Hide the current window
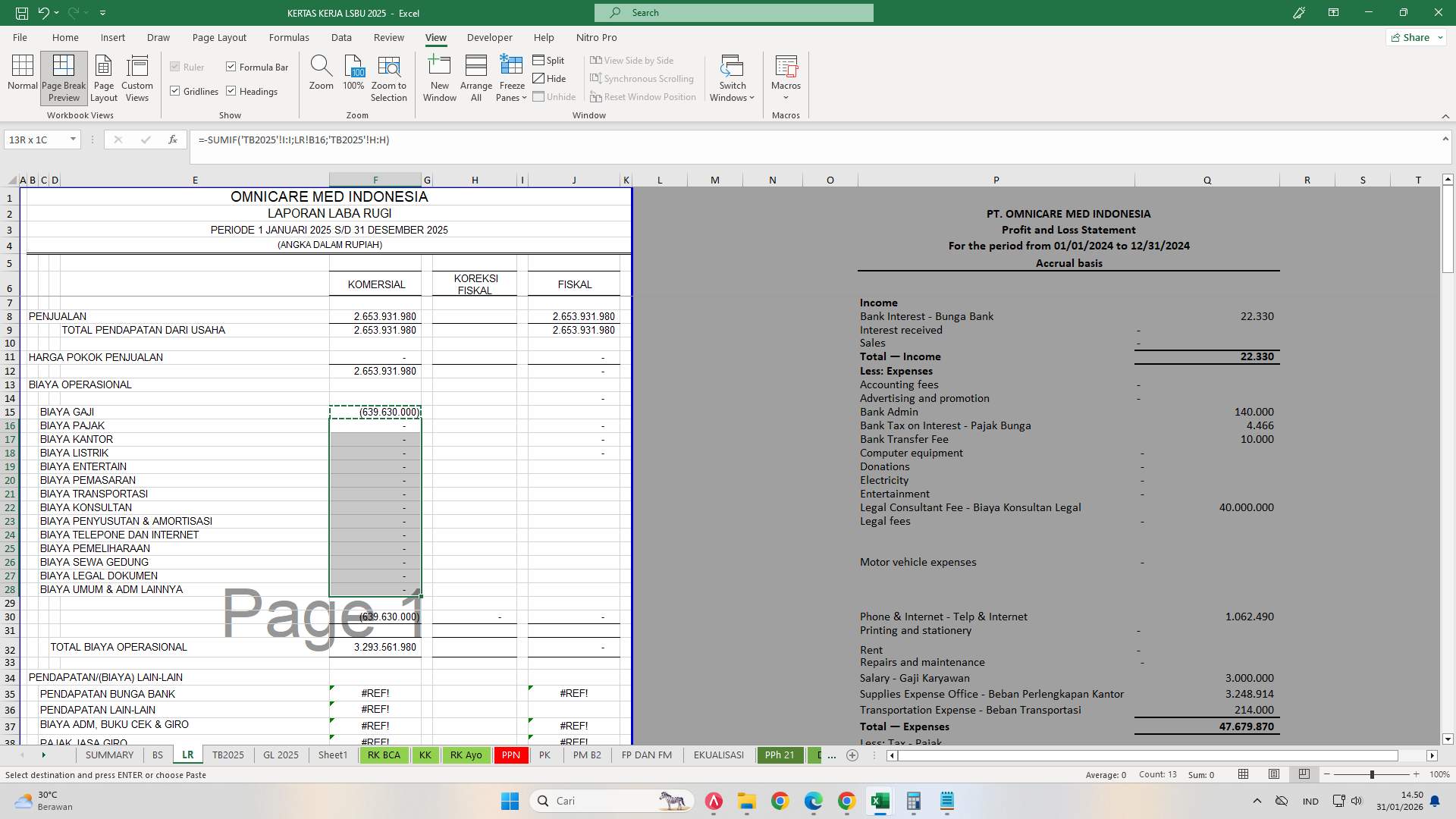Viewport: 1456px width, 819px height. coord(550,78)
